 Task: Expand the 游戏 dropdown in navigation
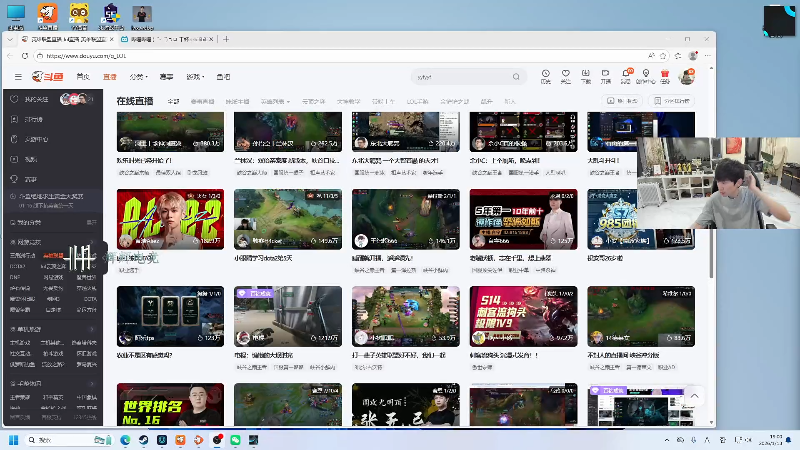point(195,77)
